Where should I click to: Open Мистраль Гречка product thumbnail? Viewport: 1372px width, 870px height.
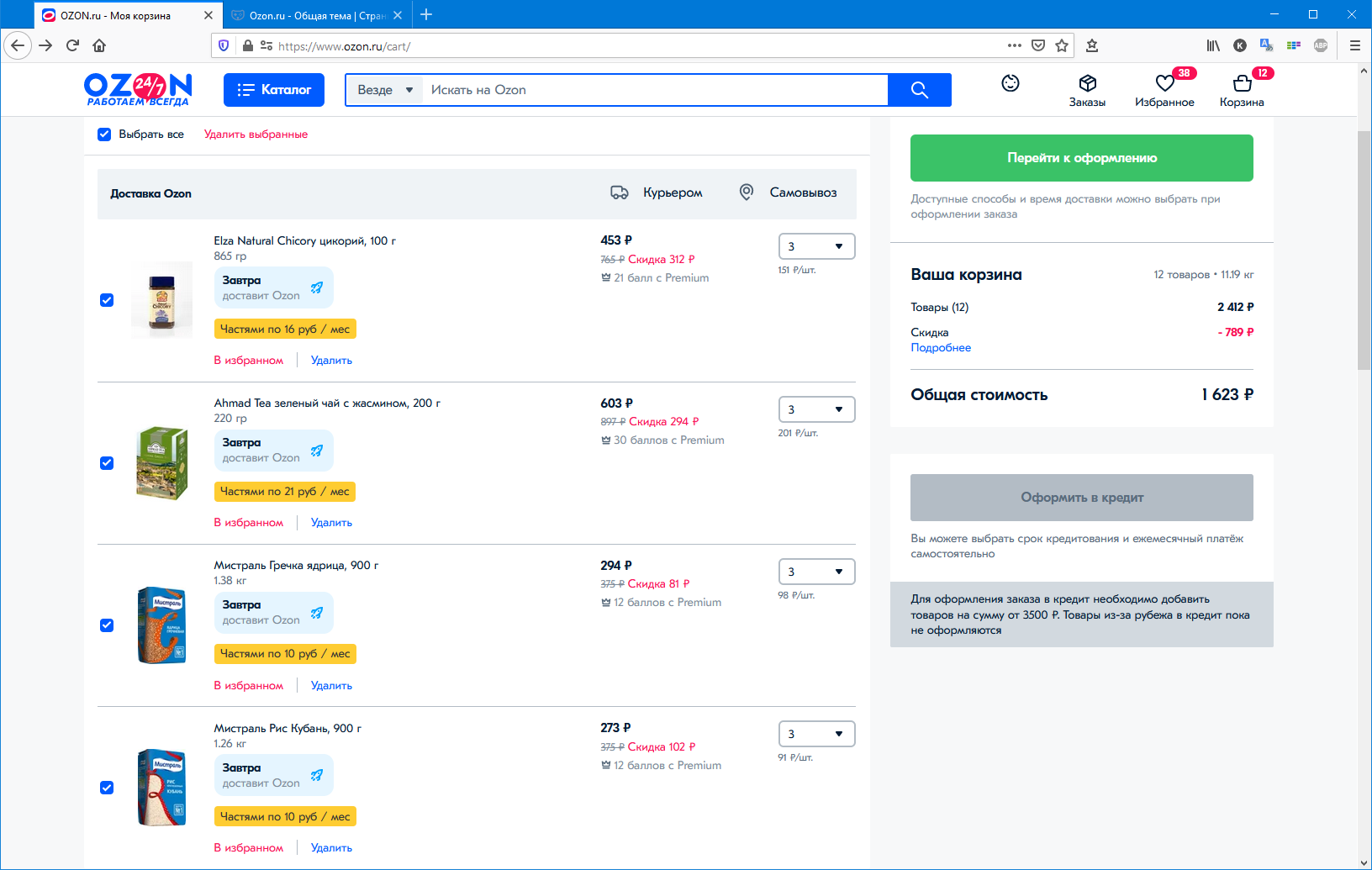point(161,625)
